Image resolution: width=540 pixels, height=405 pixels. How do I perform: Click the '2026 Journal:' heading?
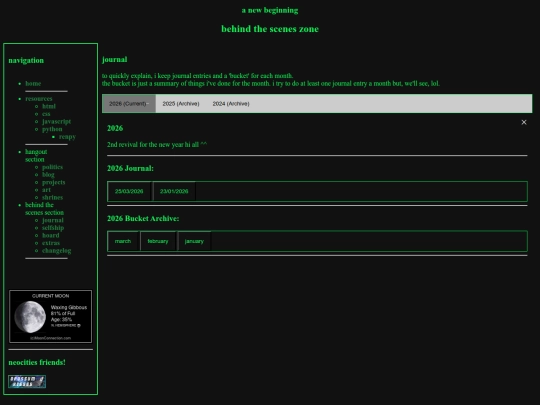(130, 168)
